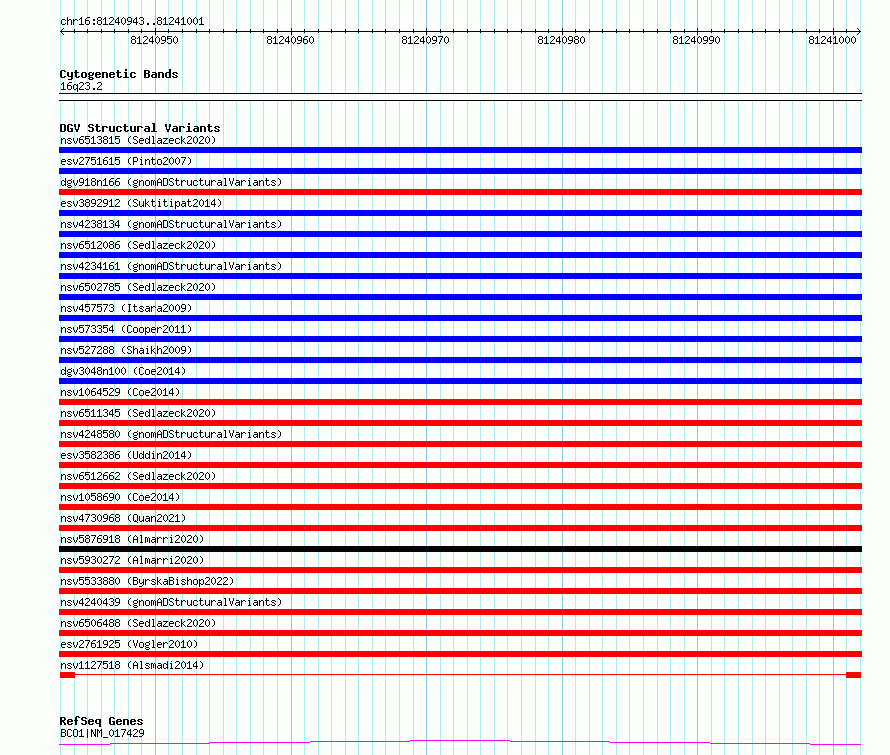Open nsv6506488 (Sedlazeck2020) variant
The width and height of the screenshot is (890, 755).
(x=138, y=623)
